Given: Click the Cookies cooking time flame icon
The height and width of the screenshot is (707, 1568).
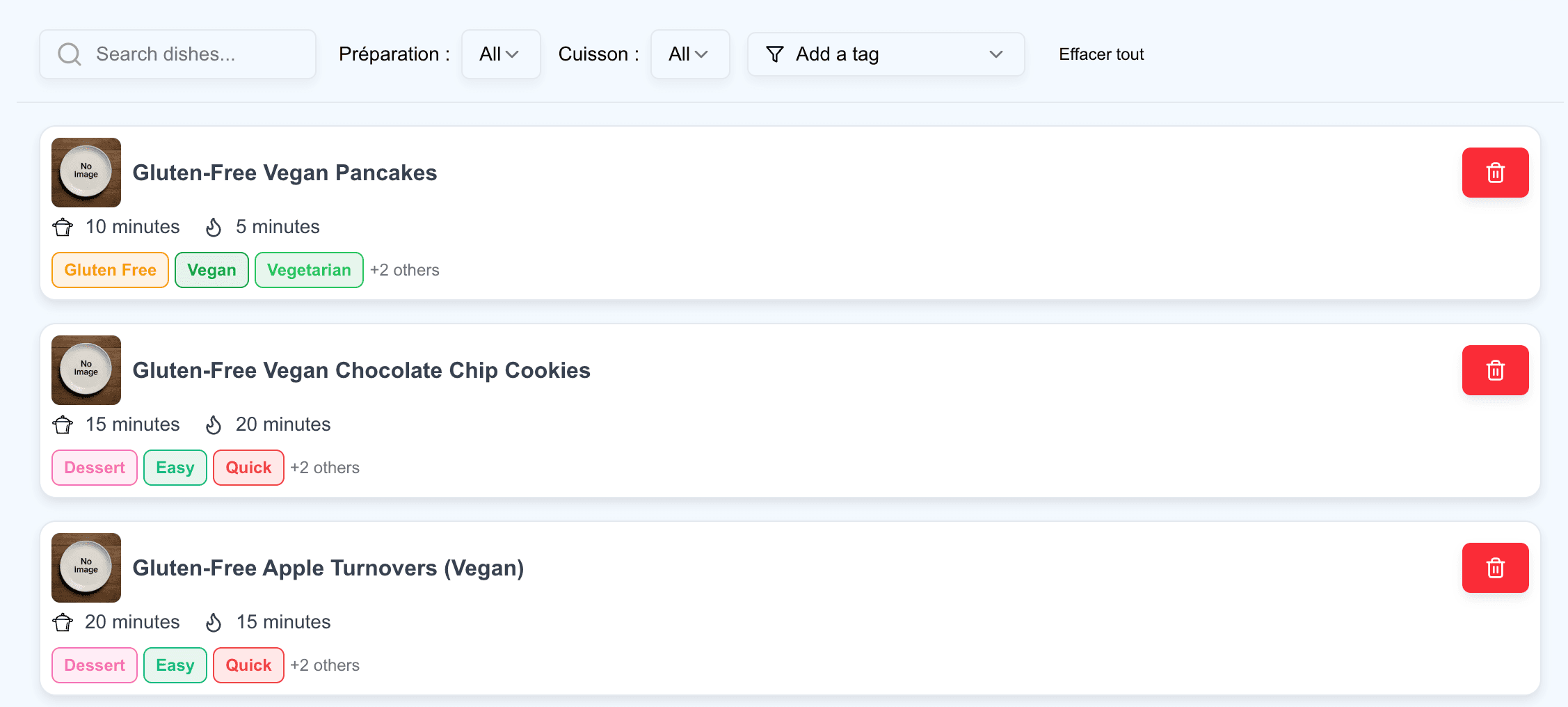Looking at the screenshot, I should (214, 424).
